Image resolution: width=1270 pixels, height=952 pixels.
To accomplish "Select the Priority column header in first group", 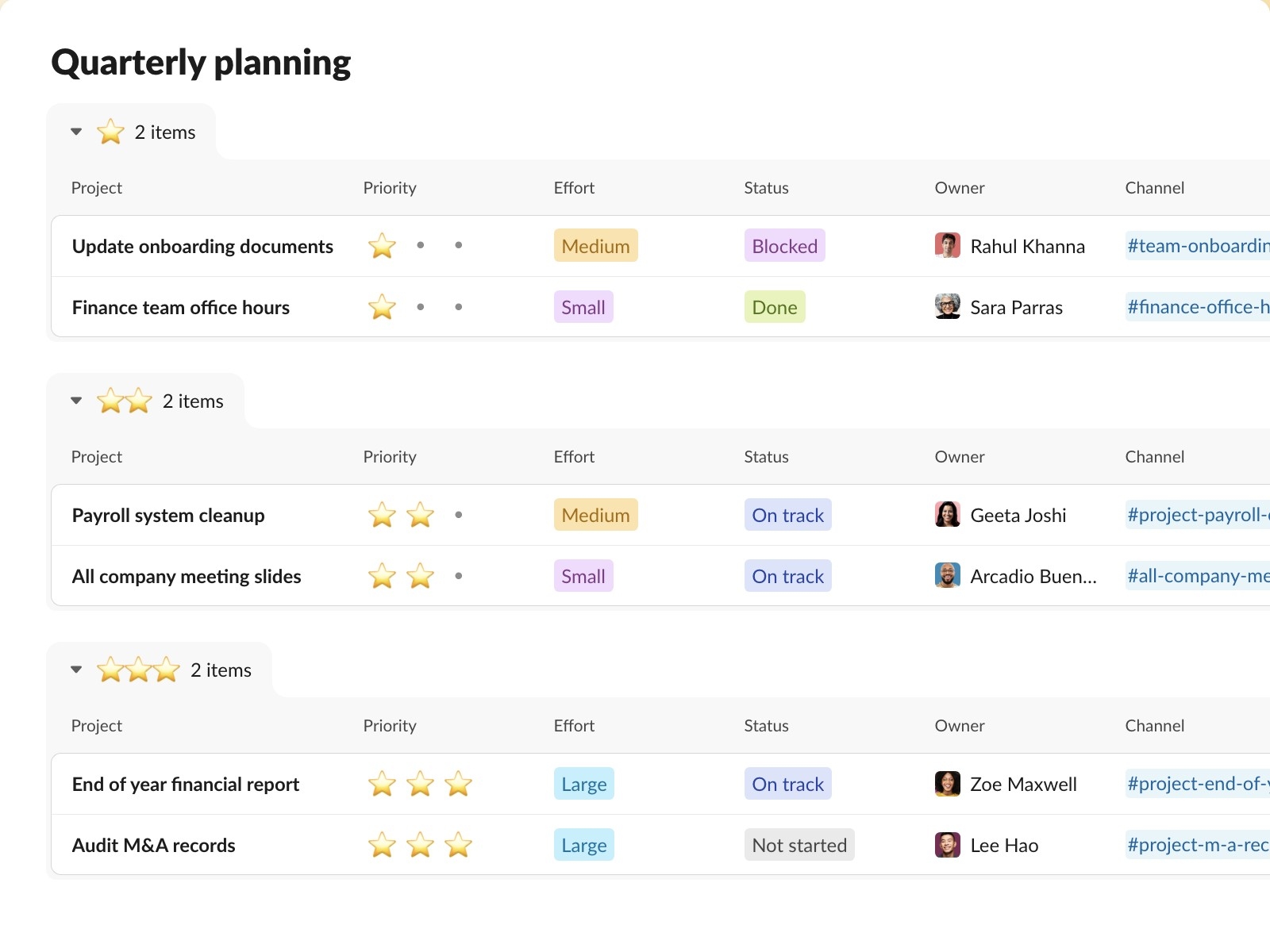I will pos(390,188).
